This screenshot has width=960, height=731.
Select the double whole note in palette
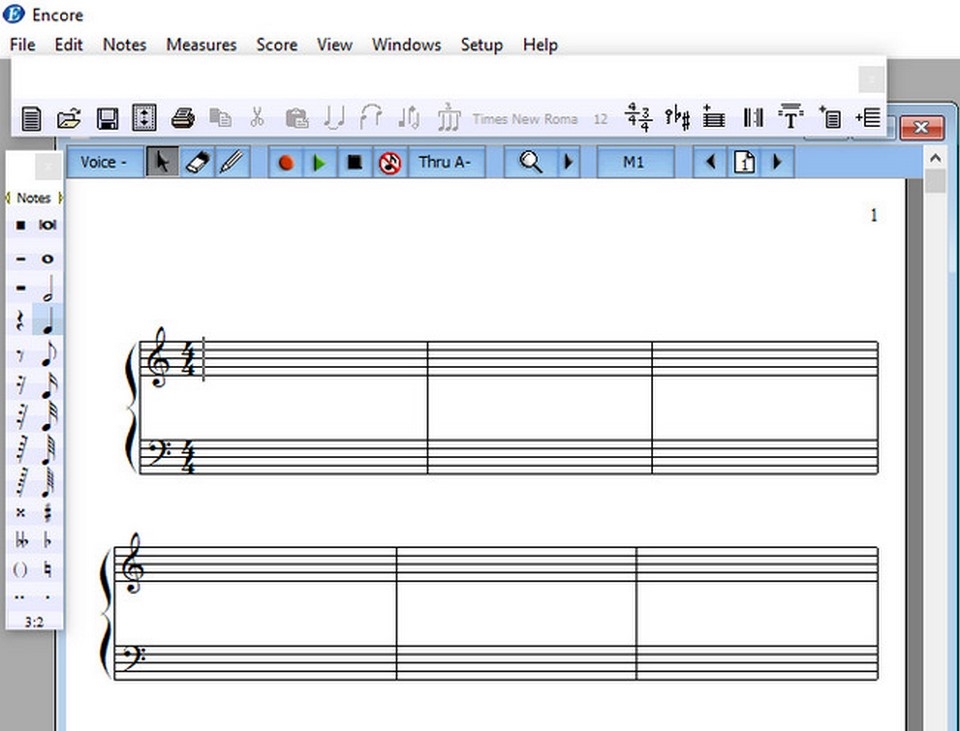[x=48, y=225]
